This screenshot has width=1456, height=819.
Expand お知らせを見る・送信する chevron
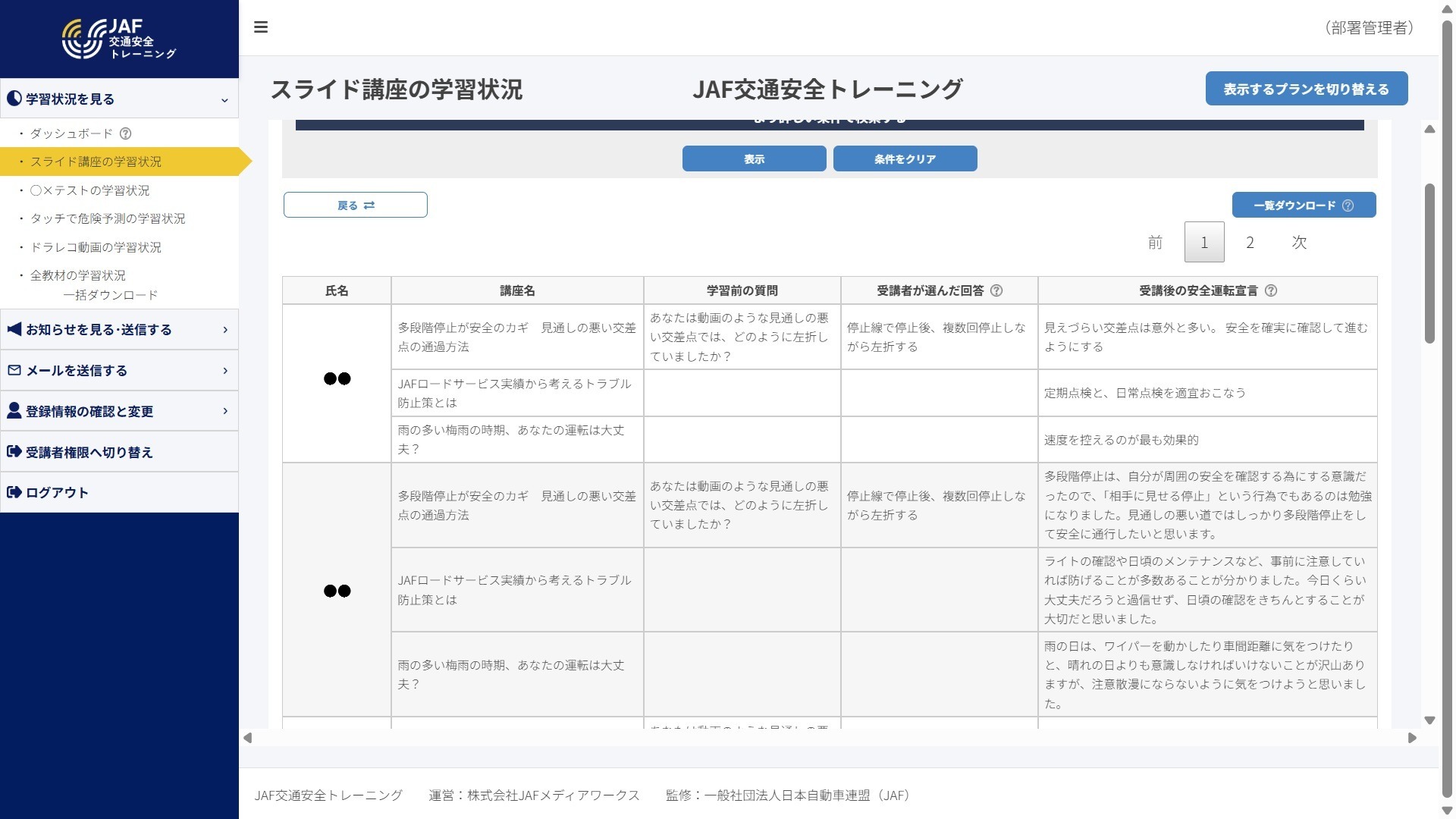tap(225, 329)
